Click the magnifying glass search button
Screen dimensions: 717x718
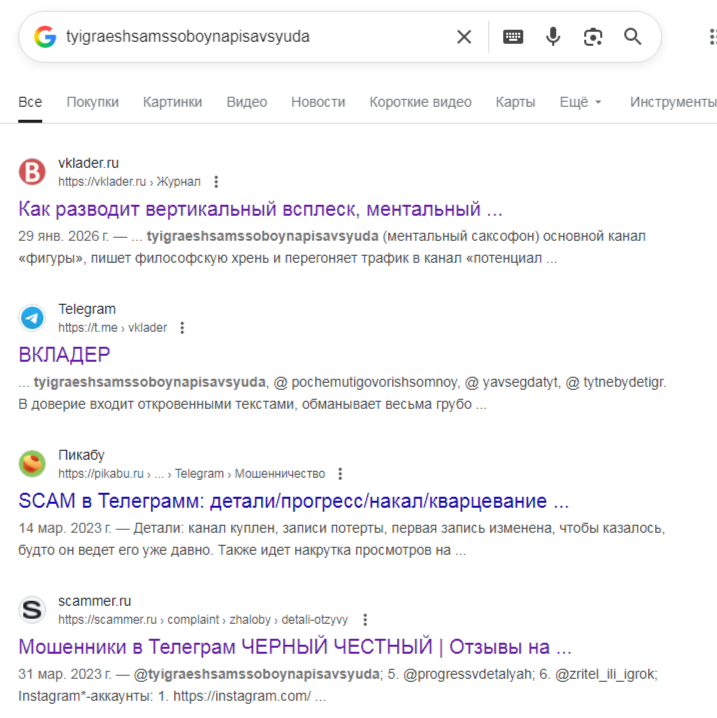click(x=633, y=37)
